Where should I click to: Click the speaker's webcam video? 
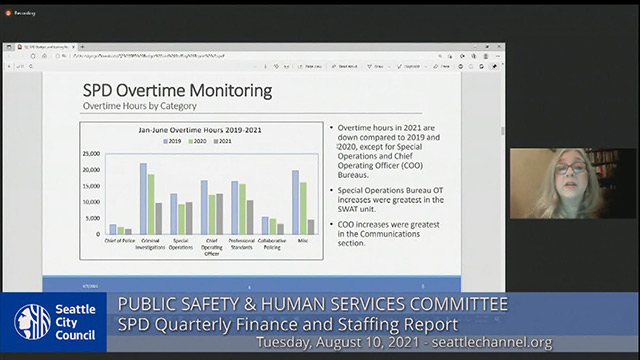point(573,183)
